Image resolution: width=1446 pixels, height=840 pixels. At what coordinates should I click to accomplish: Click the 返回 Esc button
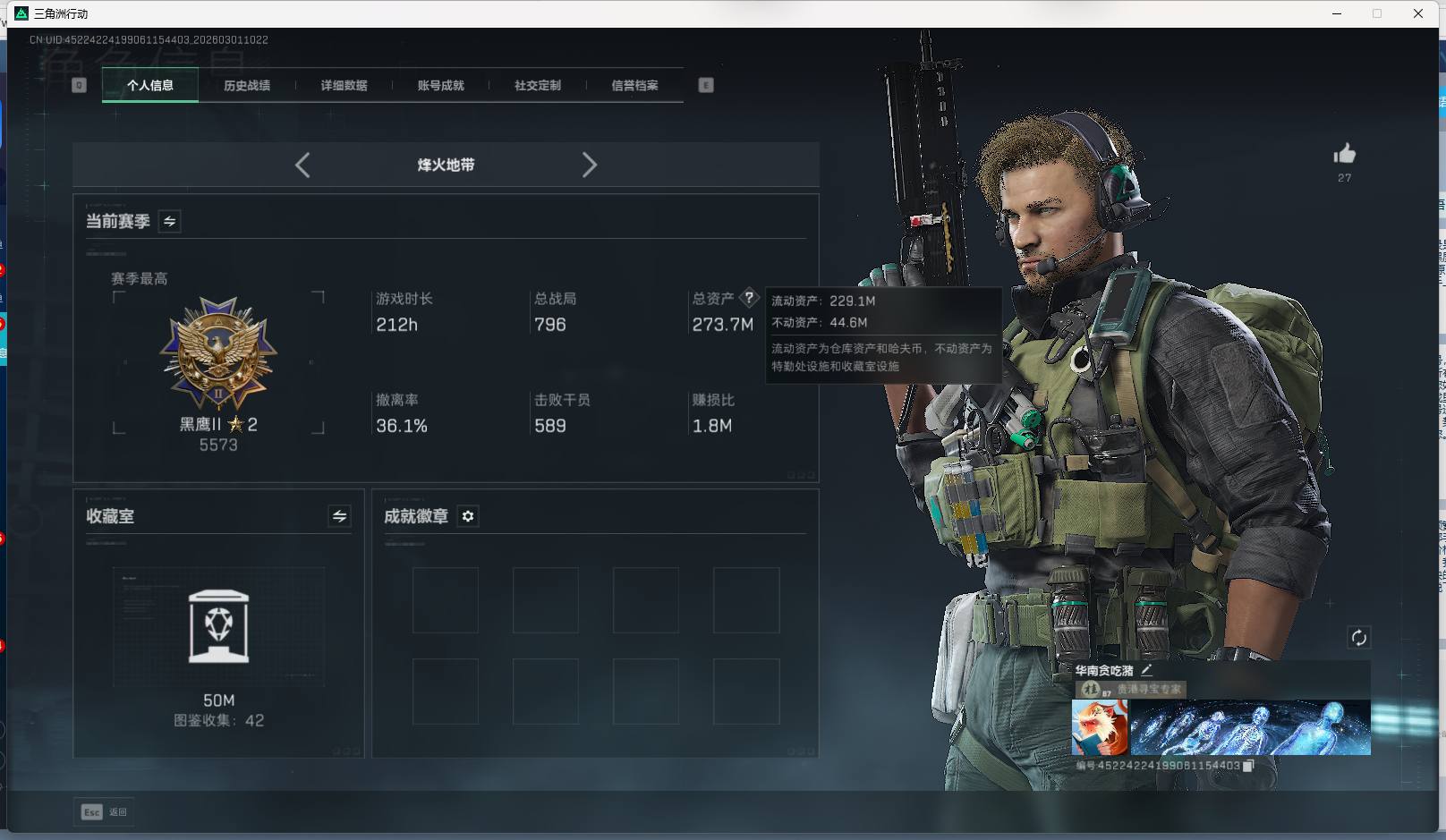pyautogui.click(x=105, y=811)
